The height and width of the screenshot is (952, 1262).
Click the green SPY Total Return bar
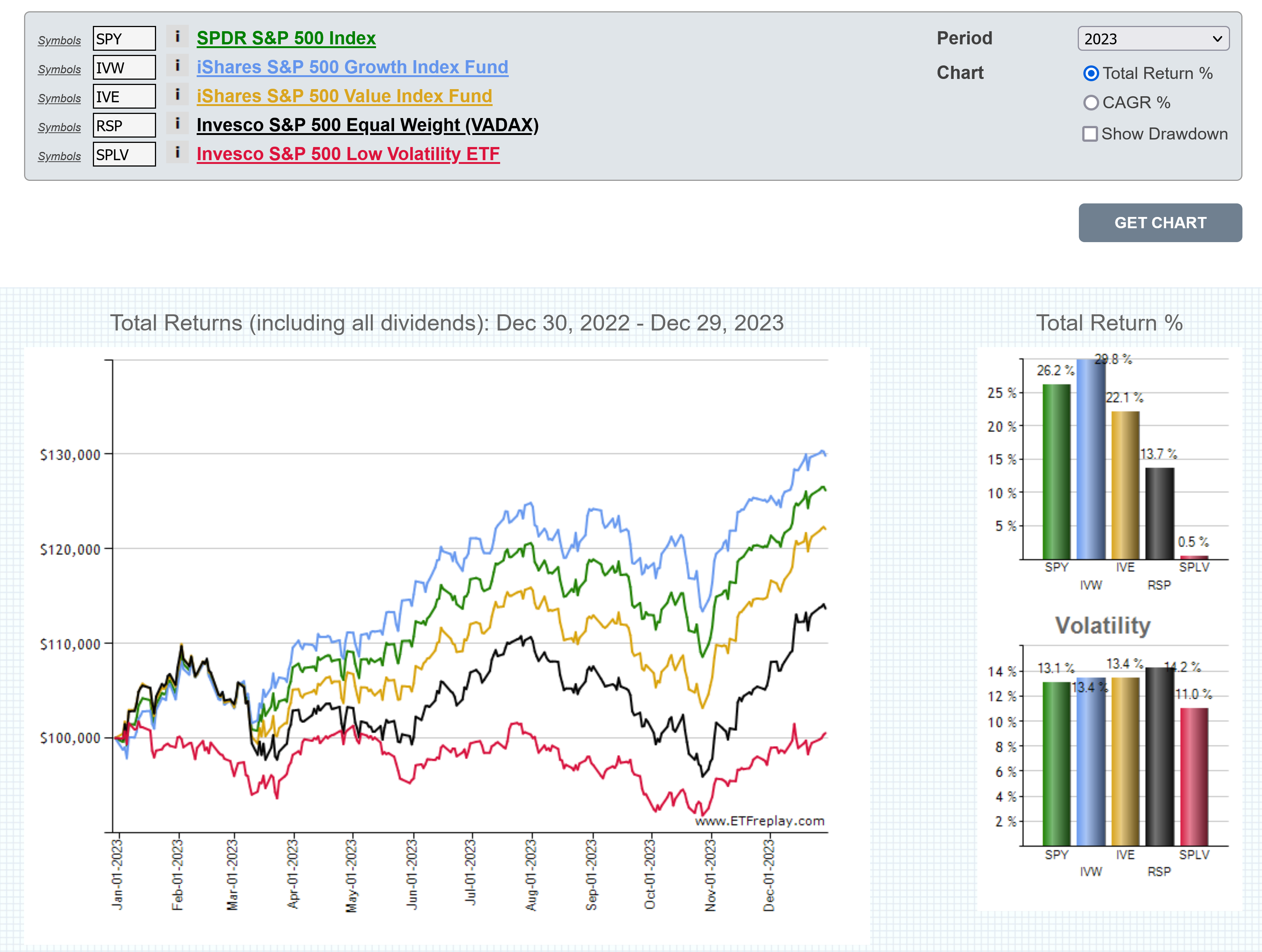tap(1056, 472)
